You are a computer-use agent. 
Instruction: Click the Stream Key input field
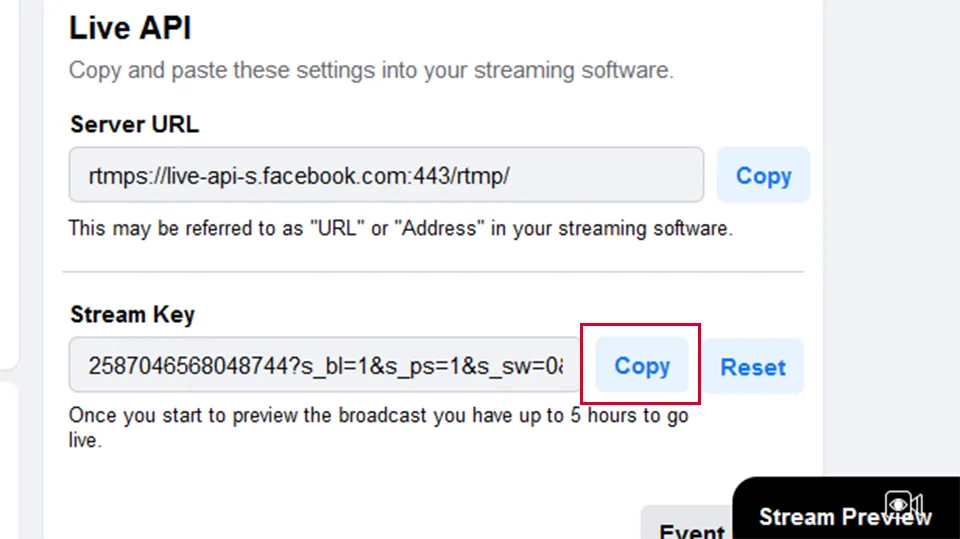coord(324,364)
